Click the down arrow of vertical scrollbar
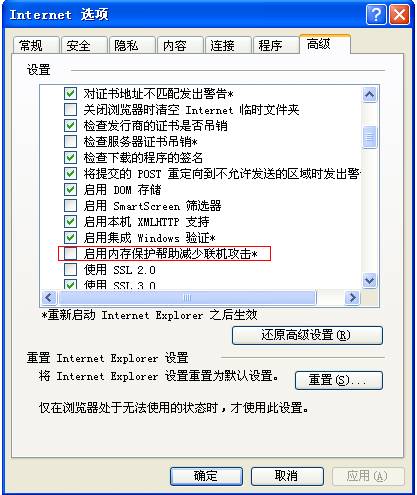 pos(369,281)
